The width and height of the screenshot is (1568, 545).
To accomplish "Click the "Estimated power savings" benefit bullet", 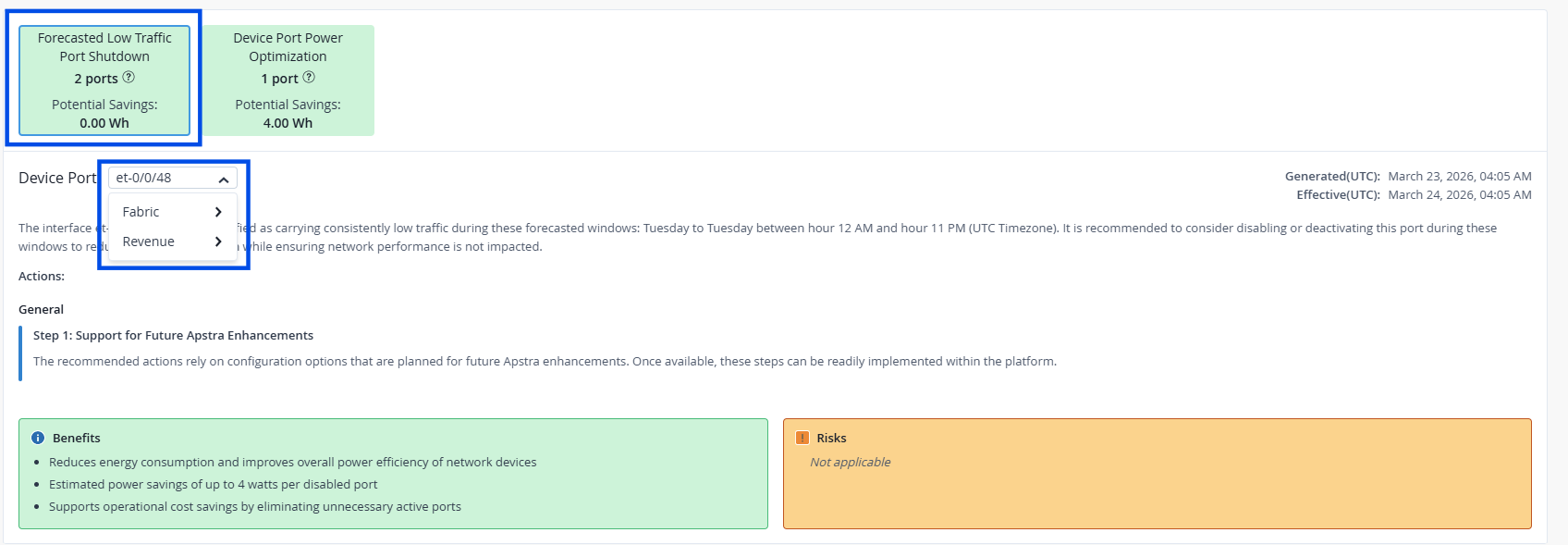I will [x=213, y=484].
